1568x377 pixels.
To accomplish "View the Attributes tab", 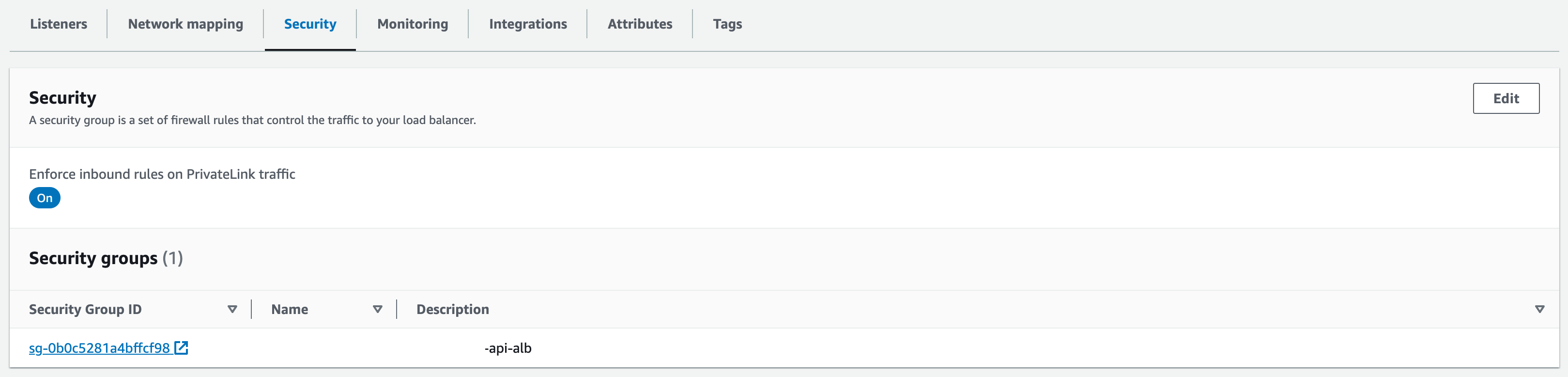I will click(x=640, y=24).
